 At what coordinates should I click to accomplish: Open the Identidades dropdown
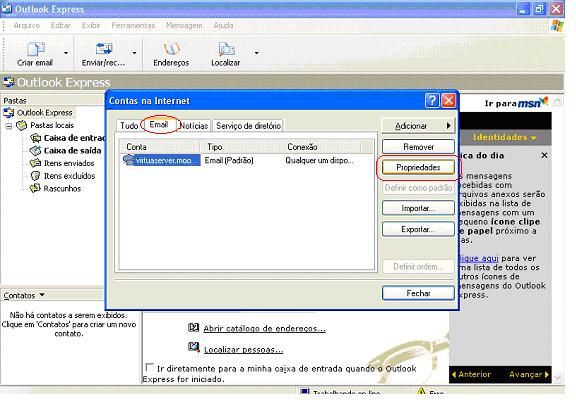coord(505,137)
